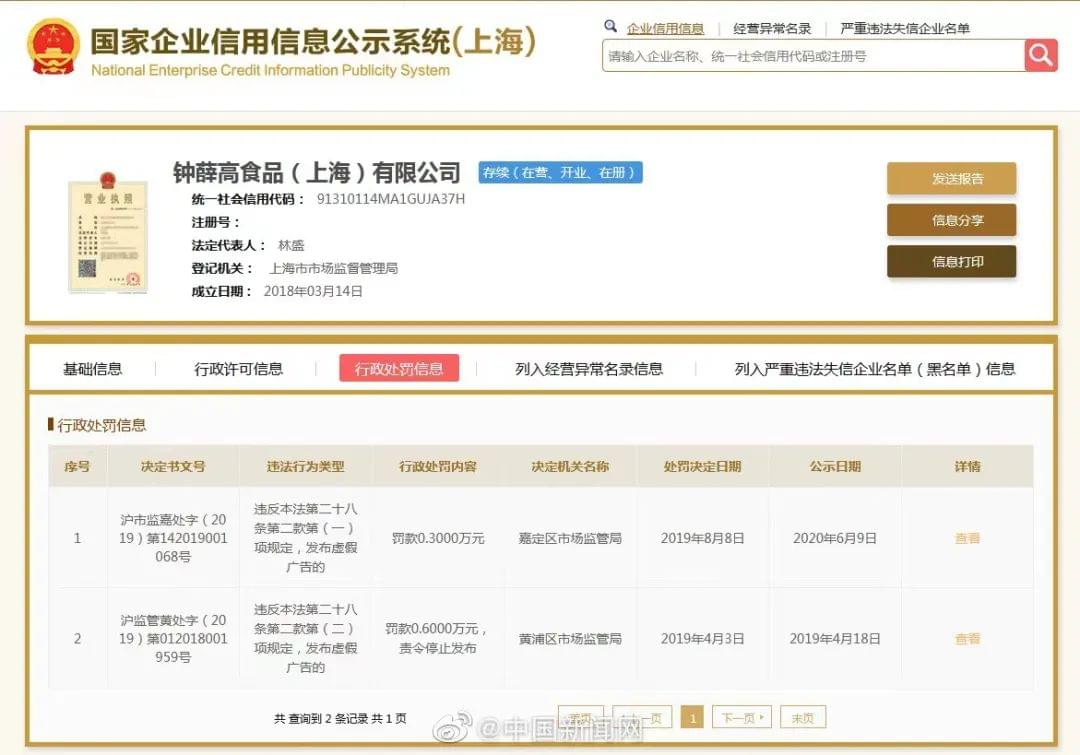Switch to the 行政许可信息 tab
Image resolution: width=1080 pixels, height=755 pixels.
point(238,369)
